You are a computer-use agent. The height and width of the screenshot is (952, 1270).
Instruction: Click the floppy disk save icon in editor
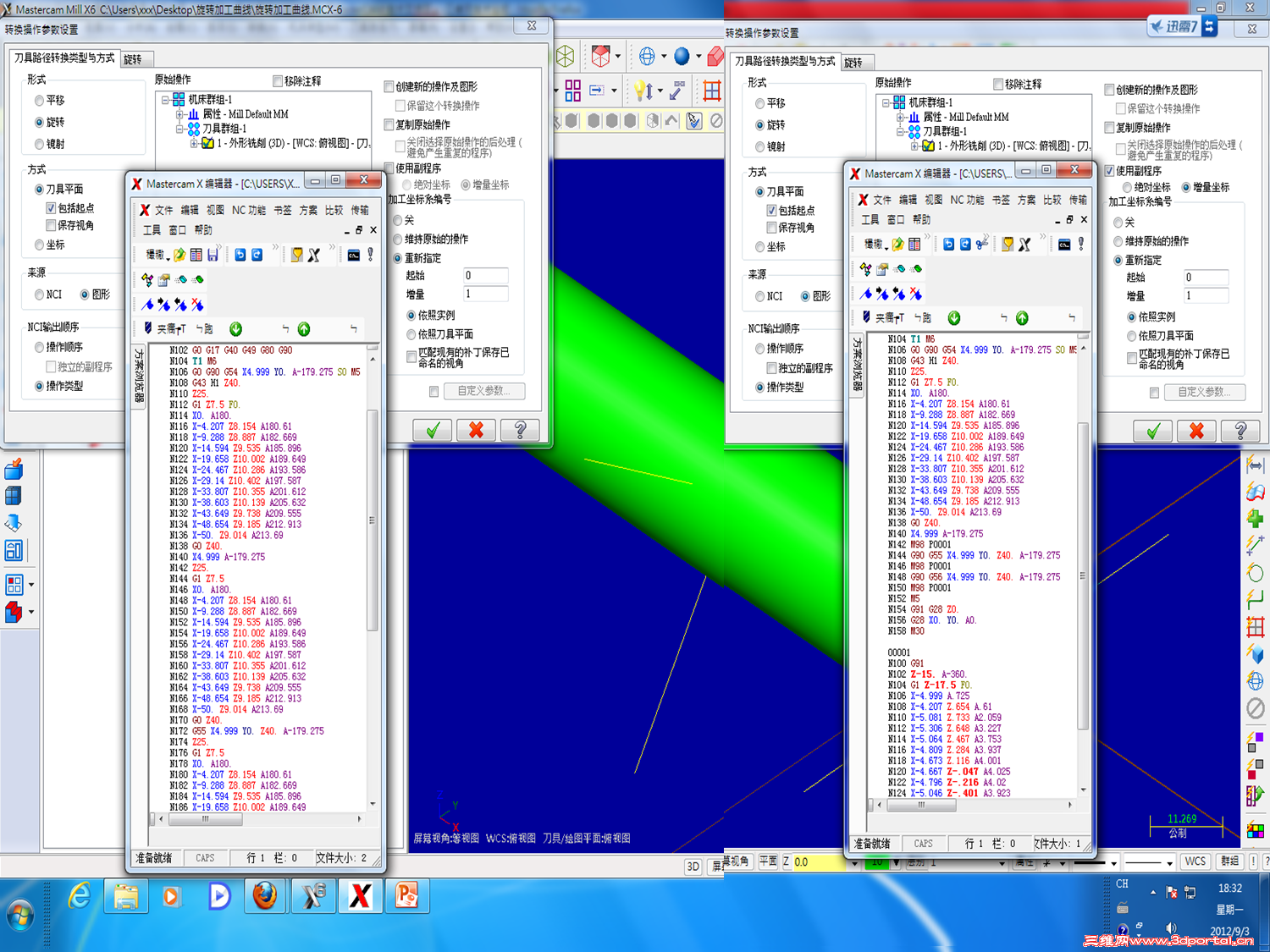(x=213, y=255)
